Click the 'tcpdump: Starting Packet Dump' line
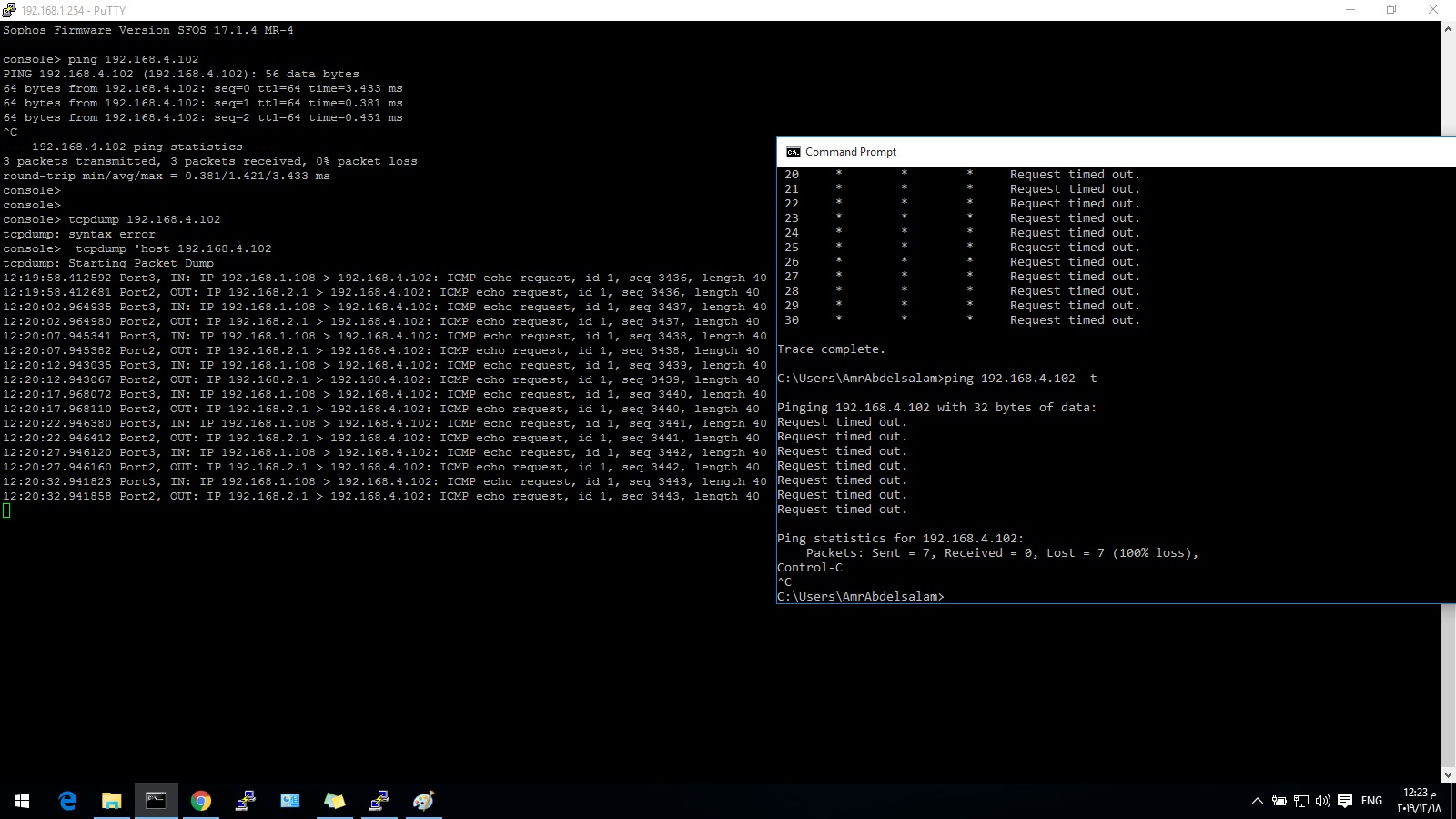The width and height of the screenshot is (1456, 819). tap(108, 263)
